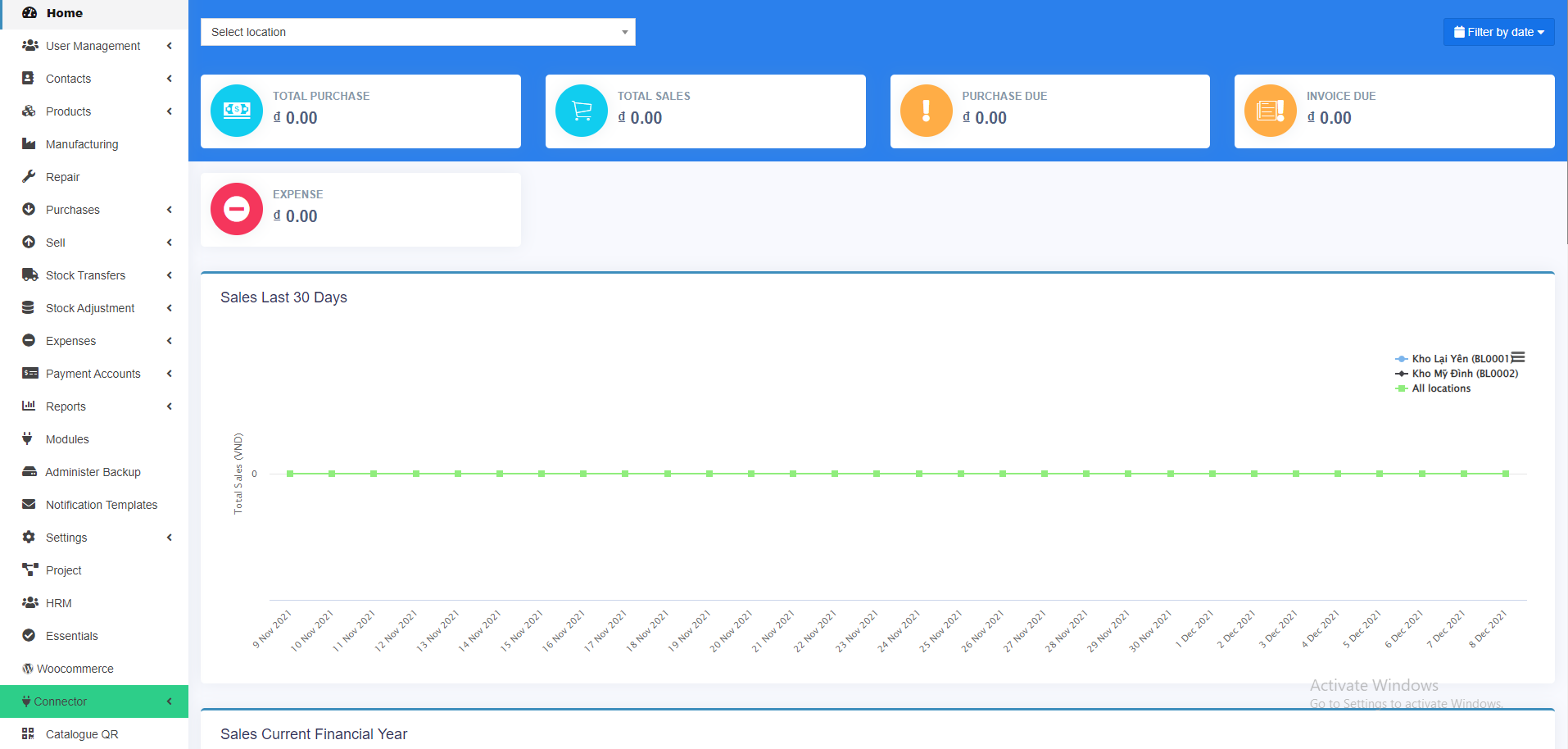Expand the Connector menu chevron
1568x749 pixels.
click(x=170, y=701)
